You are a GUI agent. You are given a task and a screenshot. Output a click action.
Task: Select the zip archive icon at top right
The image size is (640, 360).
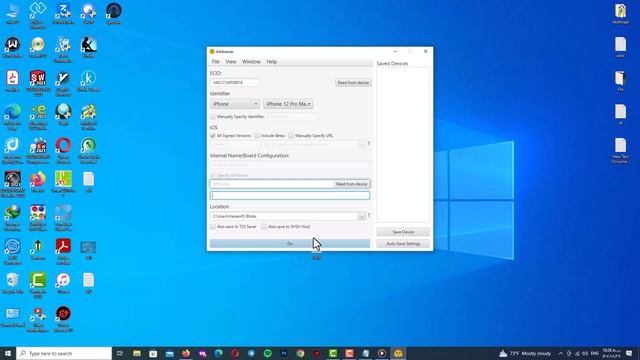(620, 13)
